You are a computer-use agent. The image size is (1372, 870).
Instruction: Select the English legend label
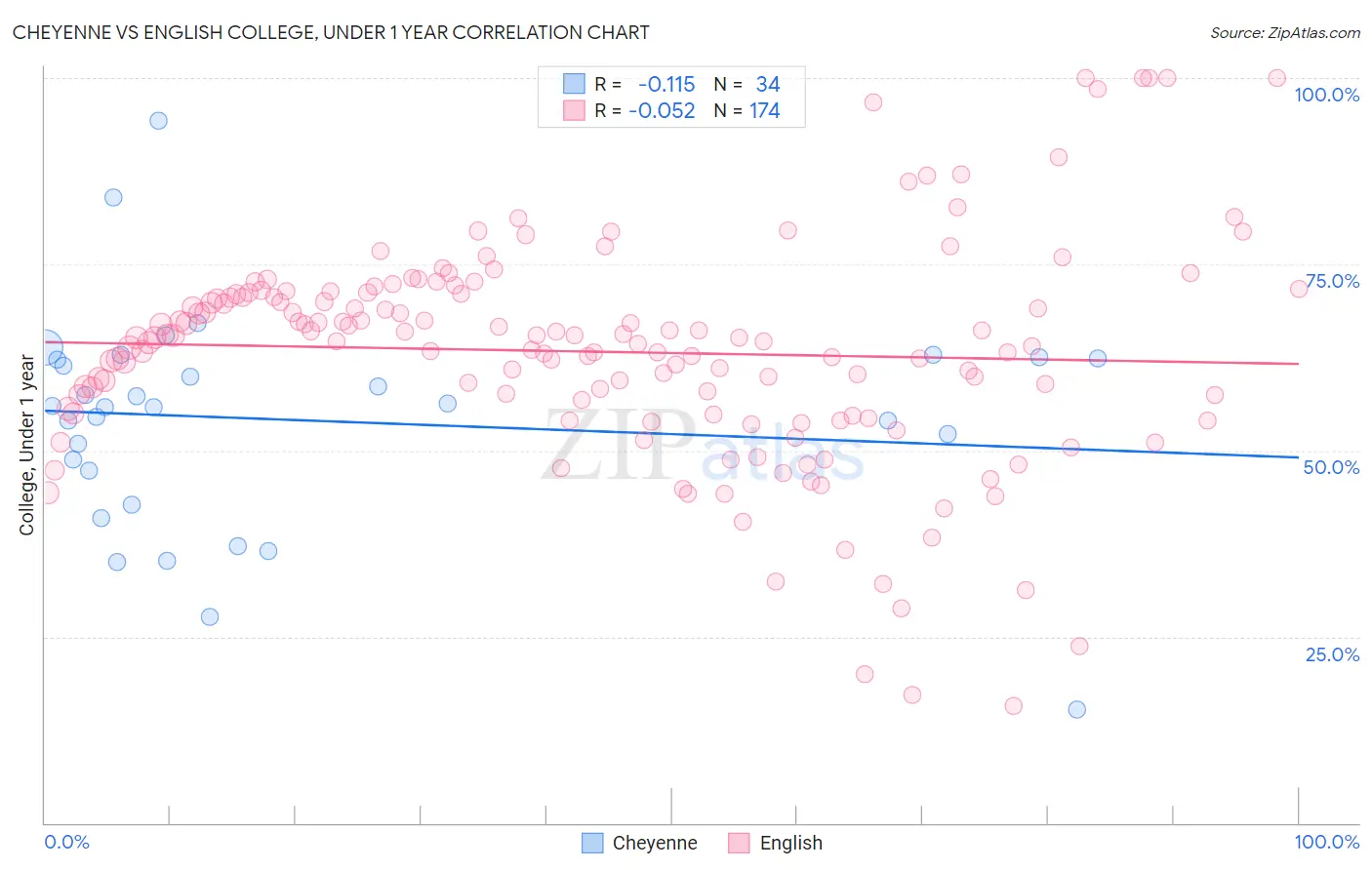[791, 843]
